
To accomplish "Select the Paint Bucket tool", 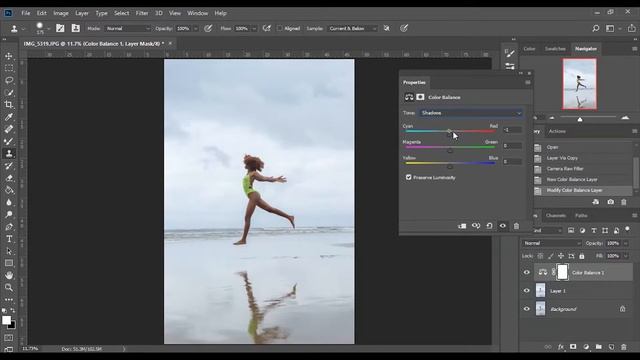I will 9,190.
